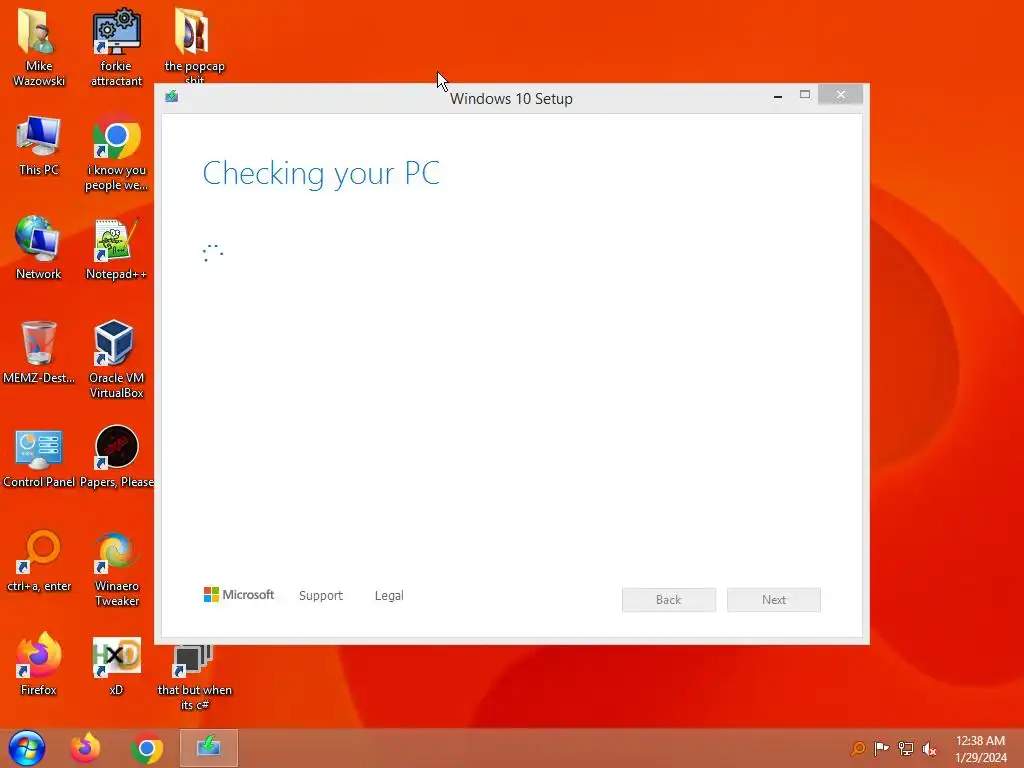This screenshot has height=768, width=1024.
Task: Click the 'Windows 10 Setup' window title
Action: tap(511, 99)
